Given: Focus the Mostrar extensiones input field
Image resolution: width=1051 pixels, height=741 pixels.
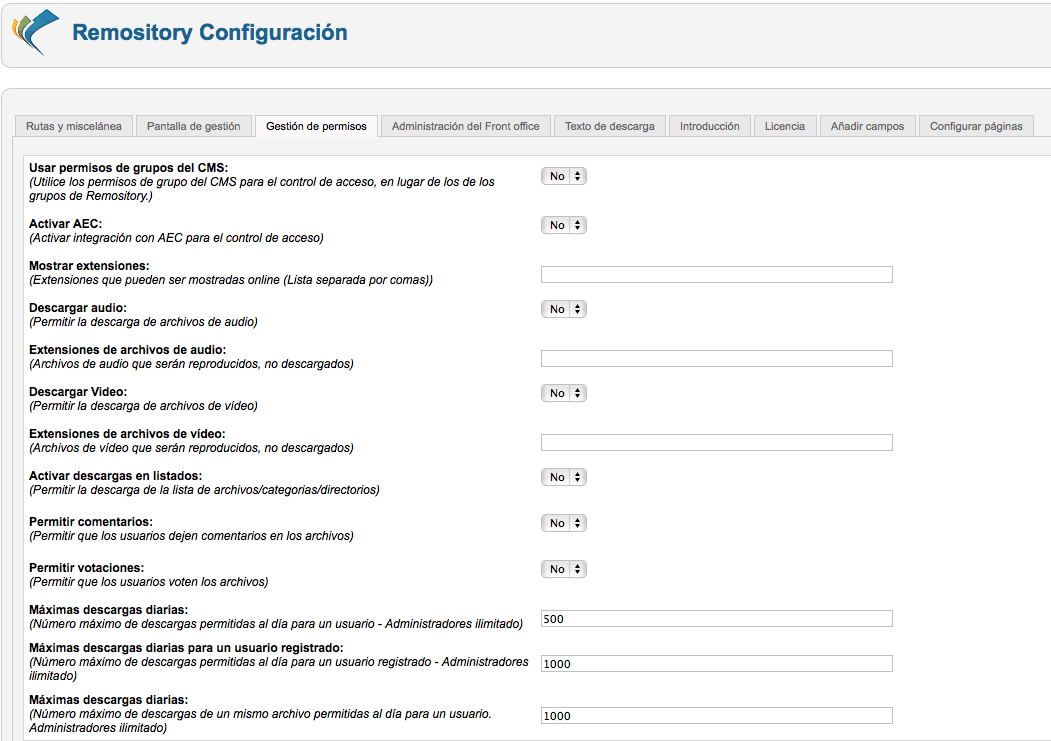Looking at the screenshot, I should [717, 275].
